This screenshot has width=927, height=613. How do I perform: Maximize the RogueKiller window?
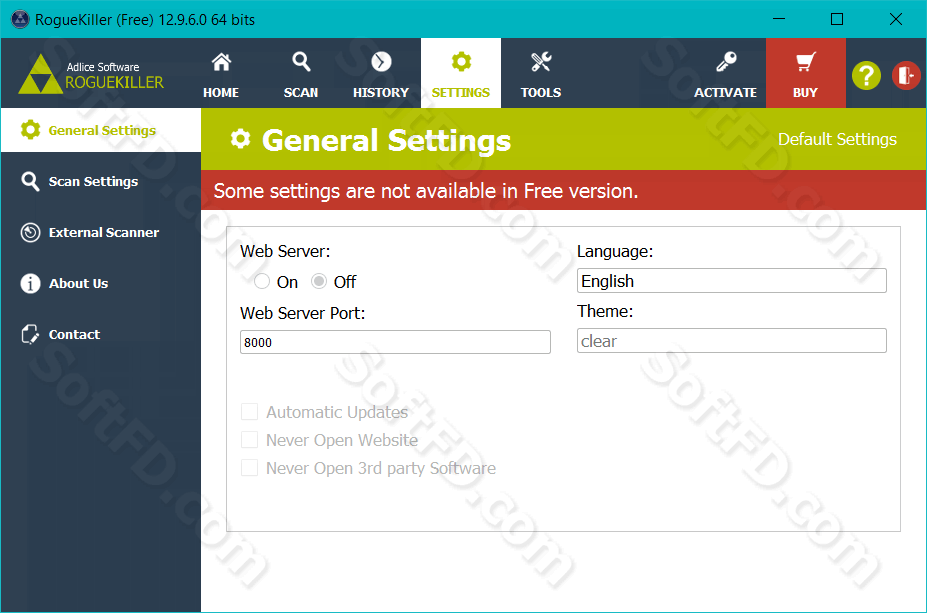837,20
